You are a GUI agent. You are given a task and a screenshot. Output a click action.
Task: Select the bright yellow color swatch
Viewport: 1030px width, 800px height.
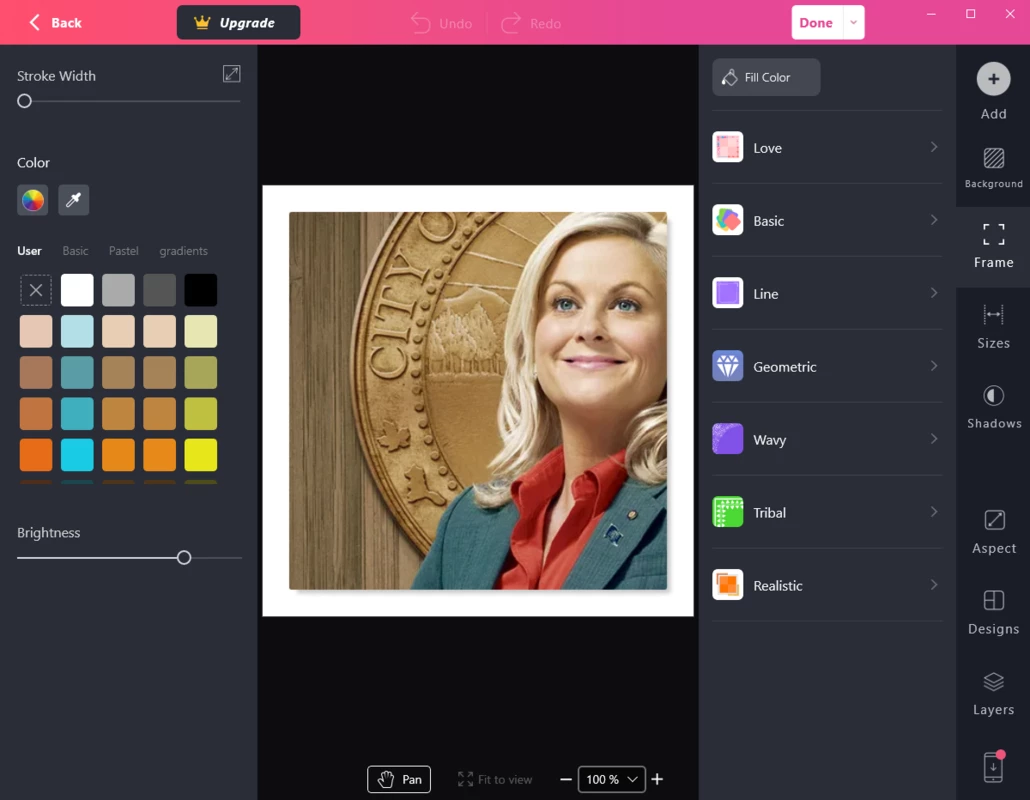pyautogui.click(x=200, y=455)
